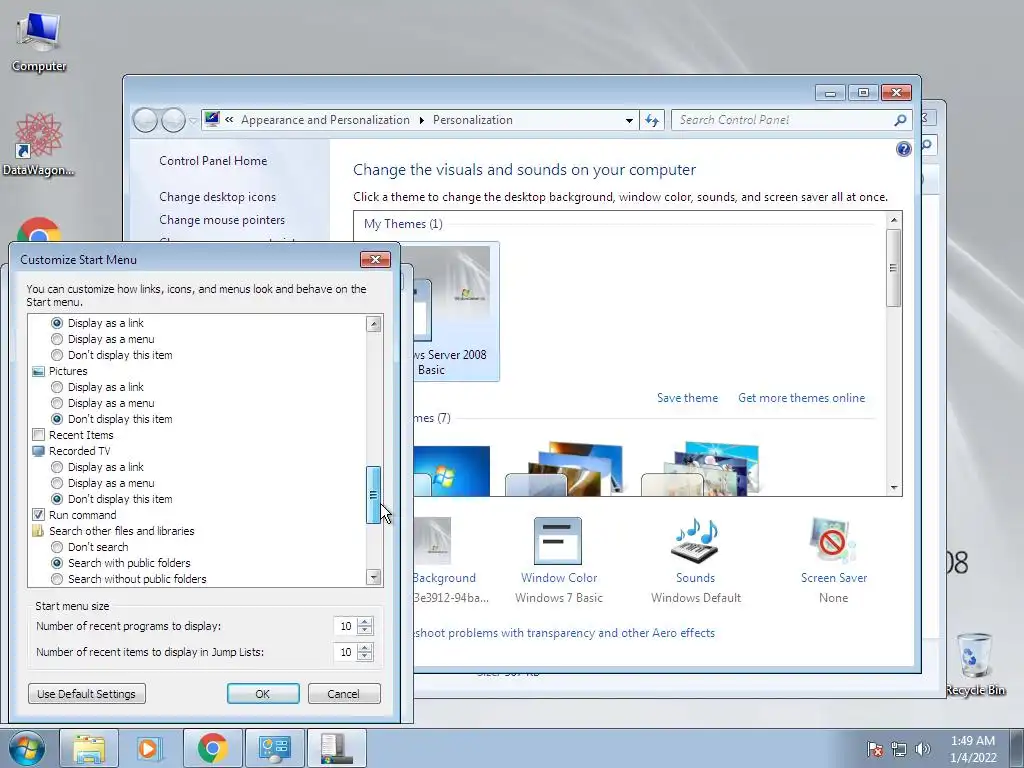
Task: Click in the Search Control Panel field
Action: click(x=784, y=120)
